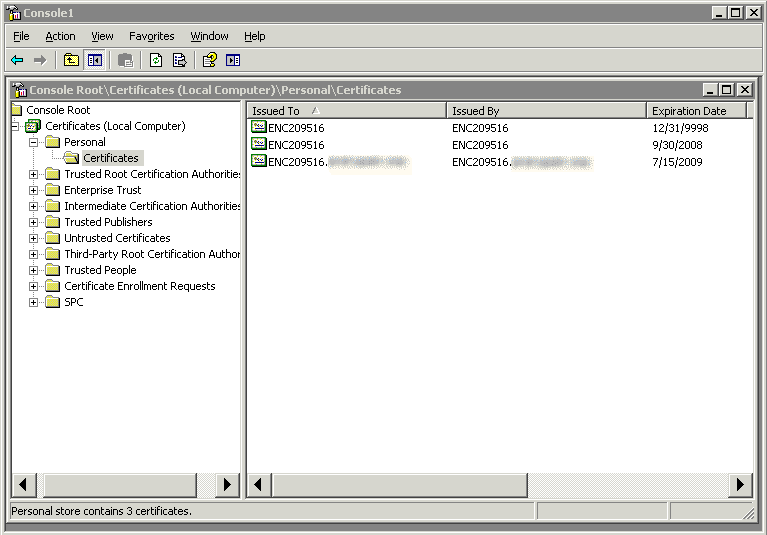Click the certificate icon expiring 12/31/9998
Screen dimensions: 767x535
pos(259,127)
